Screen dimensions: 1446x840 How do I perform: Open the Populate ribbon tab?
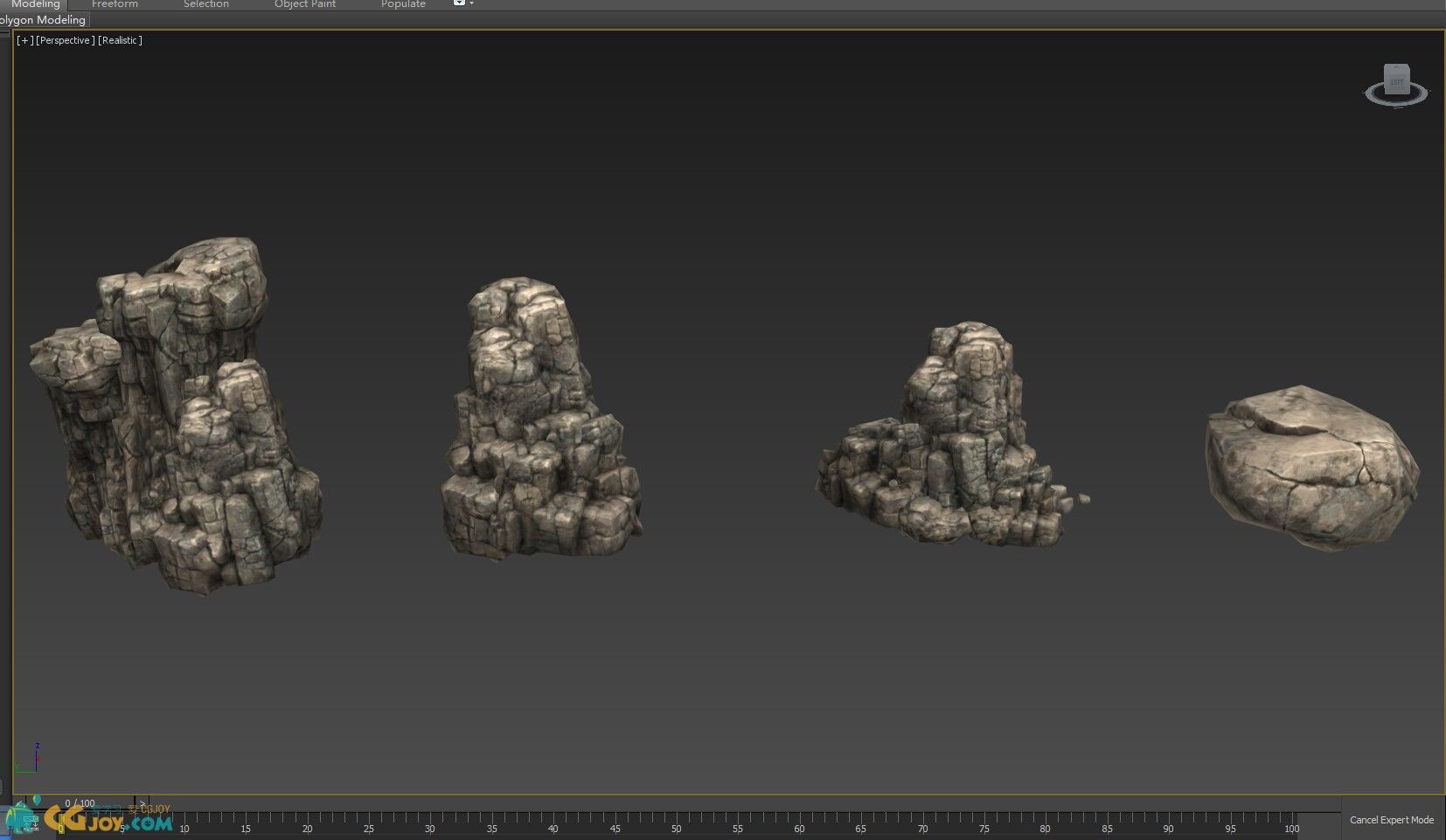[403, 4]
